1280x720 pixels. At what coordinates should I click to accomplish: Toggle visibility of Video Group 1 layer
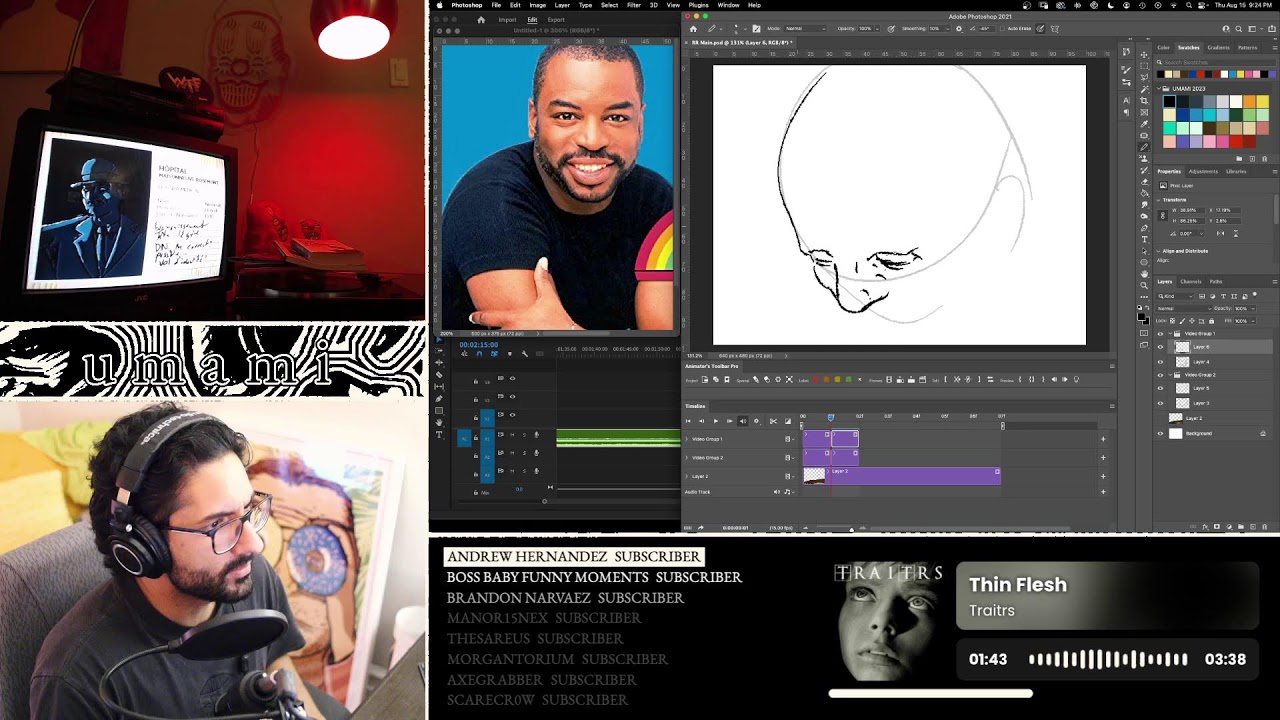tap(1160, 333)
